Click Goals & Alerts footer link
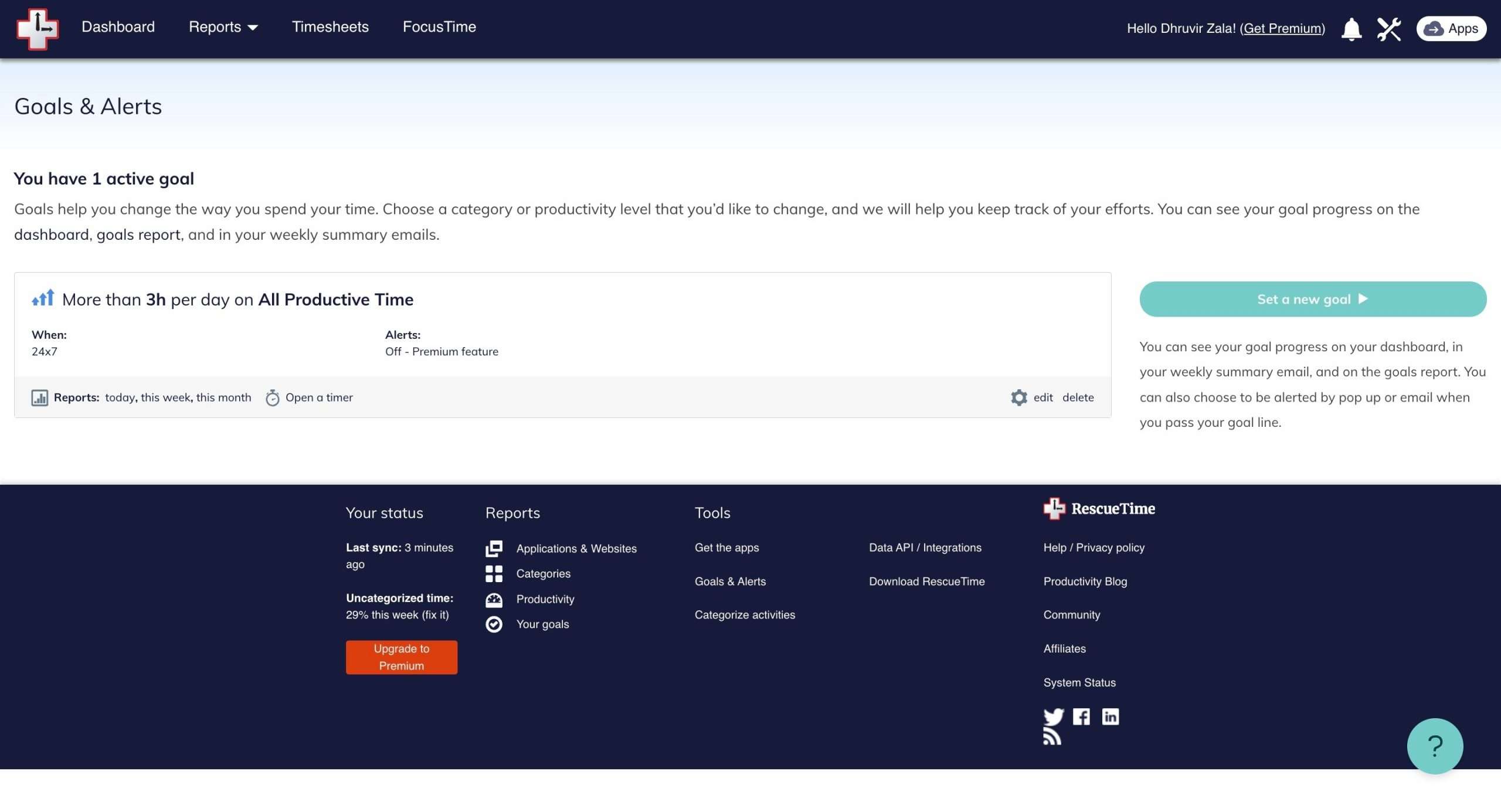Viewport: 1501px width, 812px height. click(x=730, y=582)
